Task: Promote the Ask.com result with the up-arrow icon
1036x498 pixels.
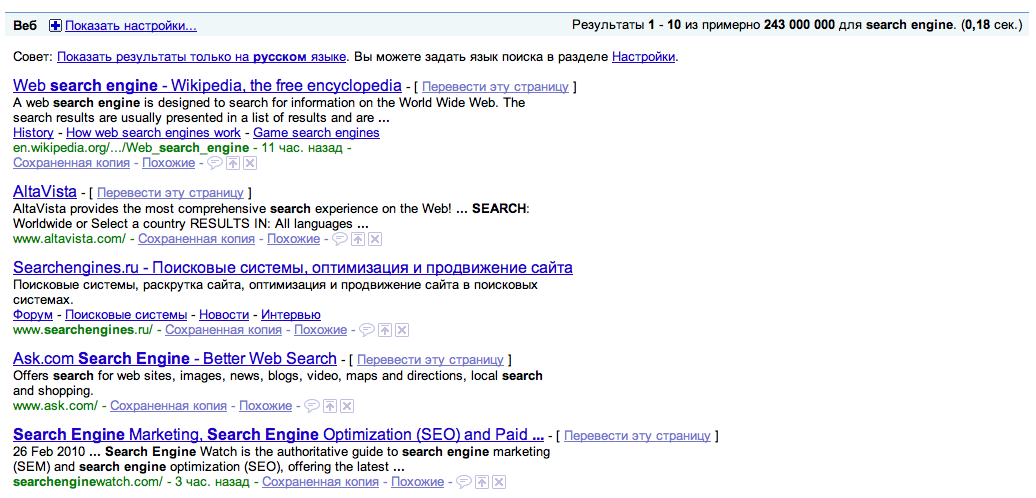Action: (330, 406)
